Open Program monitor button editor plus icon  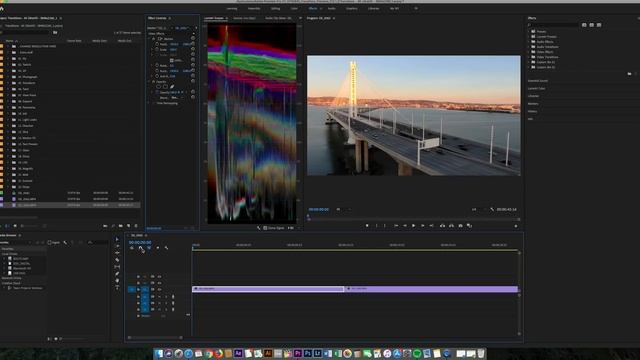point(516,226)
